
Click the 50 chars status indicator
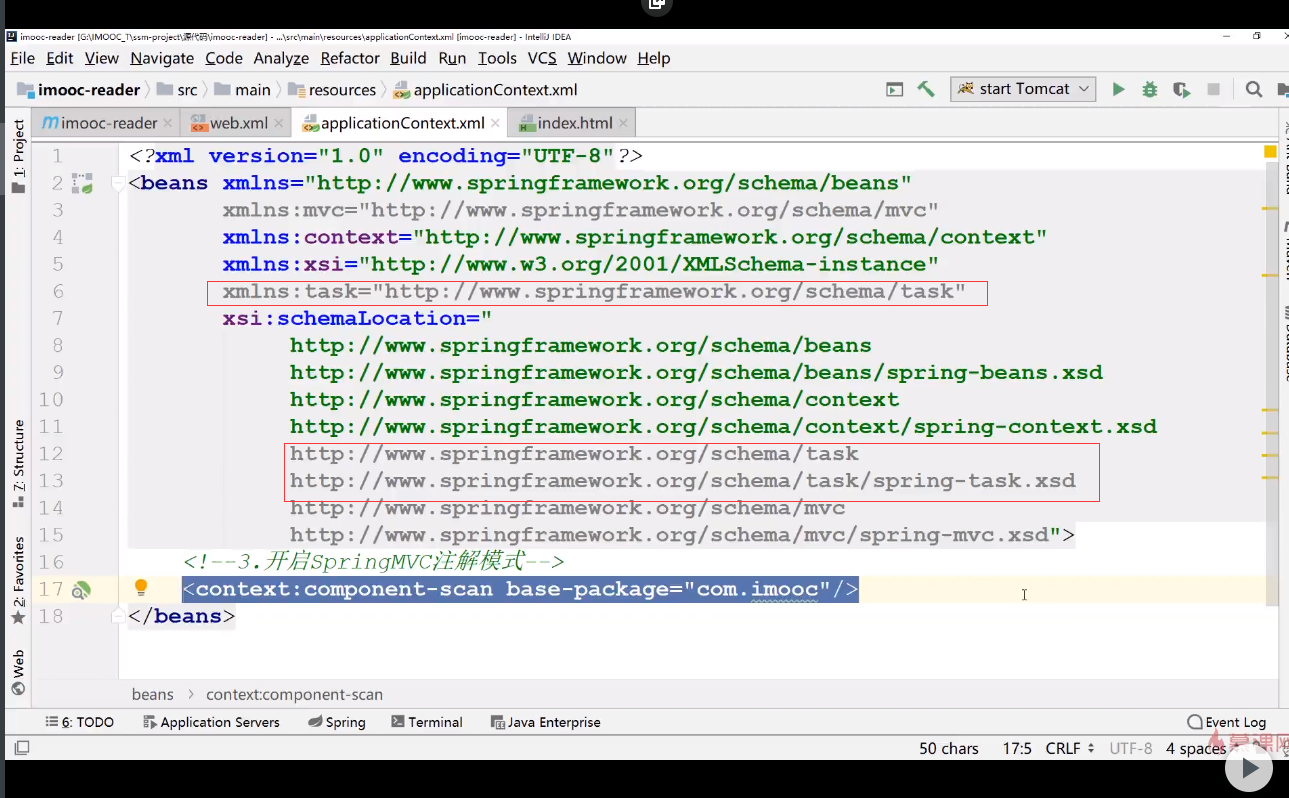coord(949,748)
